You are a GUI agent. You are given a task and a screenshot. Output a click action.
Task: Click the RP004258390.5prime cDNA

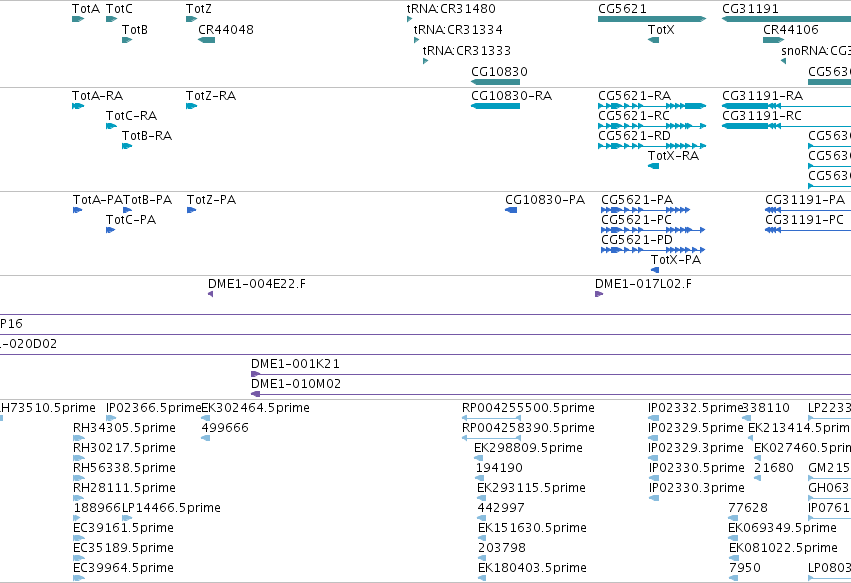(492, 438)
